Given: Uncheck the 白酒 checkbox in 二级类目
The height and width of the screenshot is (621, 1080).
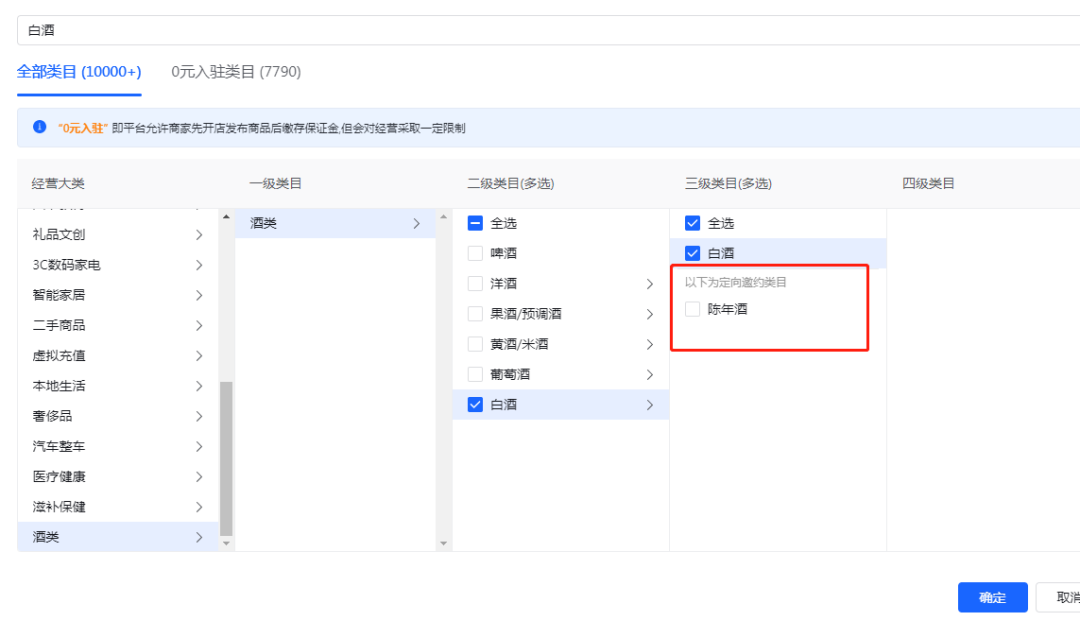Looking at the screenshot, I should (x=475, y=404).
